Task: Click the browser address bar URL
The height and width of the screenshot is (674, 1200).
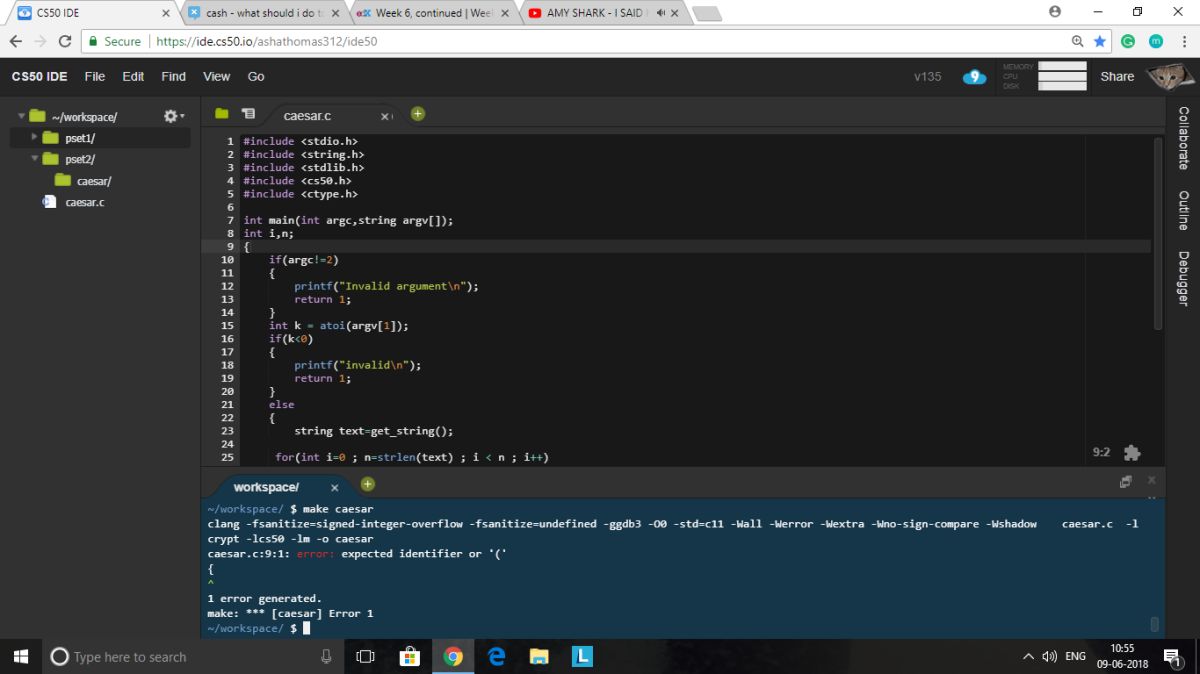Action: coord(267,42)
